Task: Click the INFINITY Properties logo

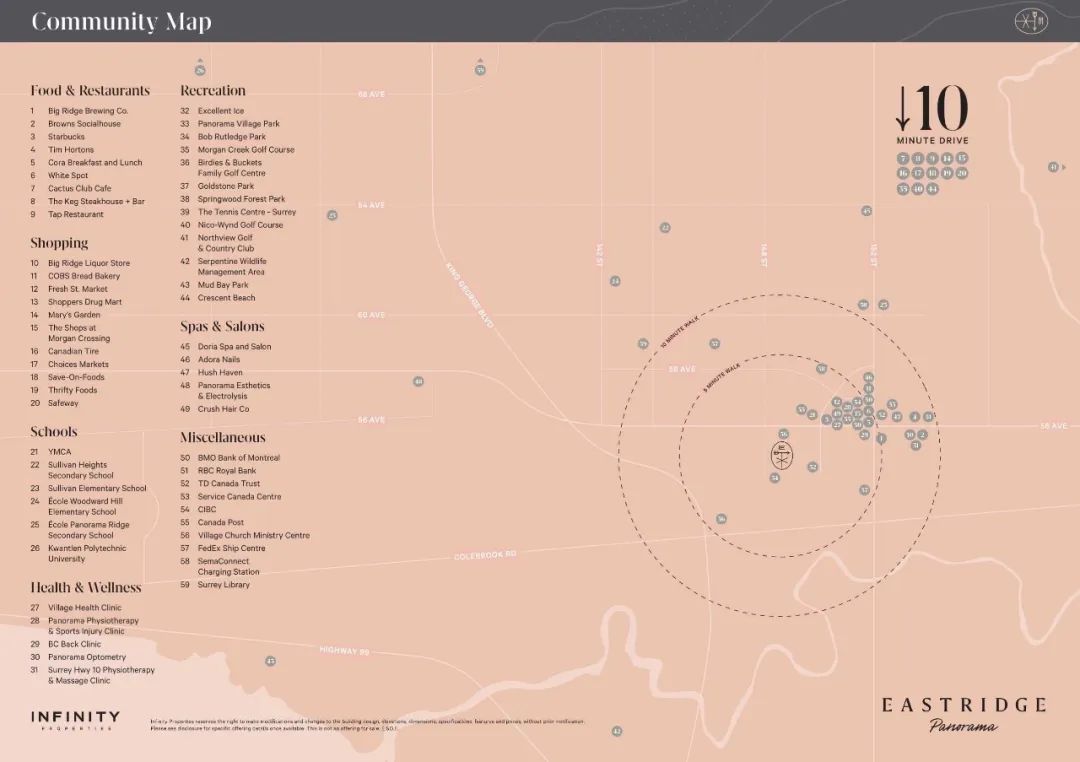Action: [76, 721]
